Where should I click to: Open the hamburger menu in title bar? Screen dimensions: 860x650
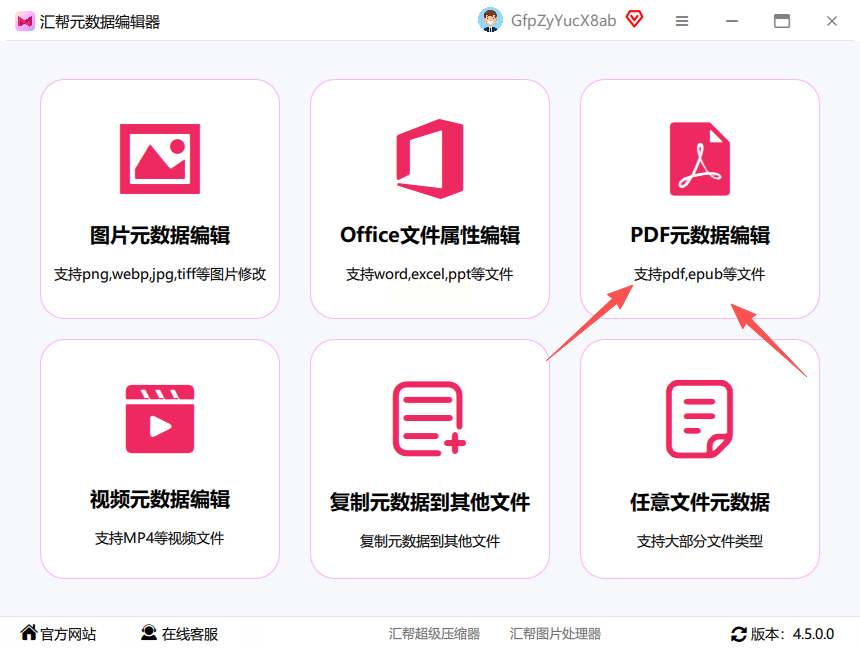click(x=682, y=21)
